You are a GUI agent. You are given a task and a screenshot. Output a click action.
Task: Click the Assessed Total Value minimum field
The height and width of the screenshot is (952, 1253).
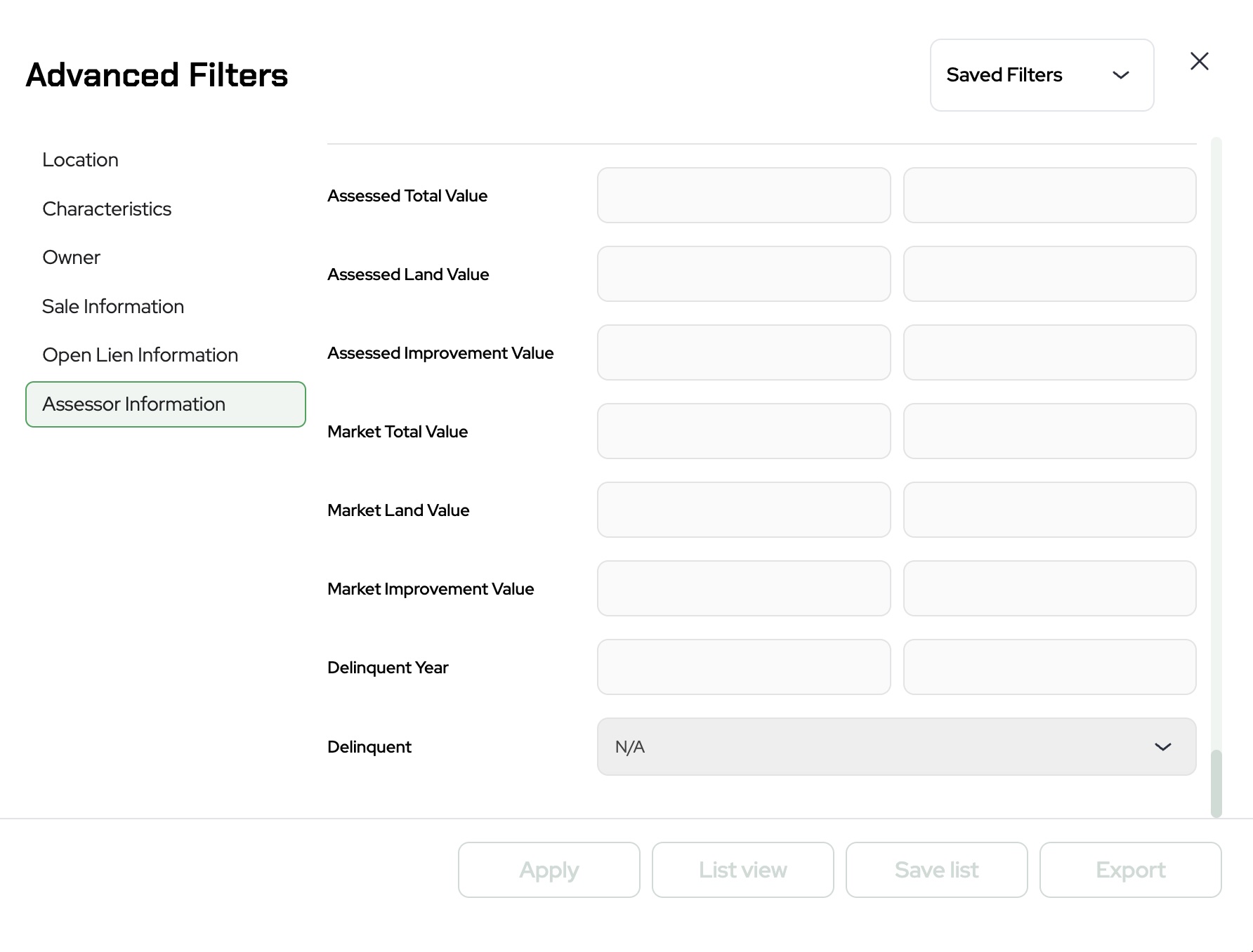pos(744,195)
